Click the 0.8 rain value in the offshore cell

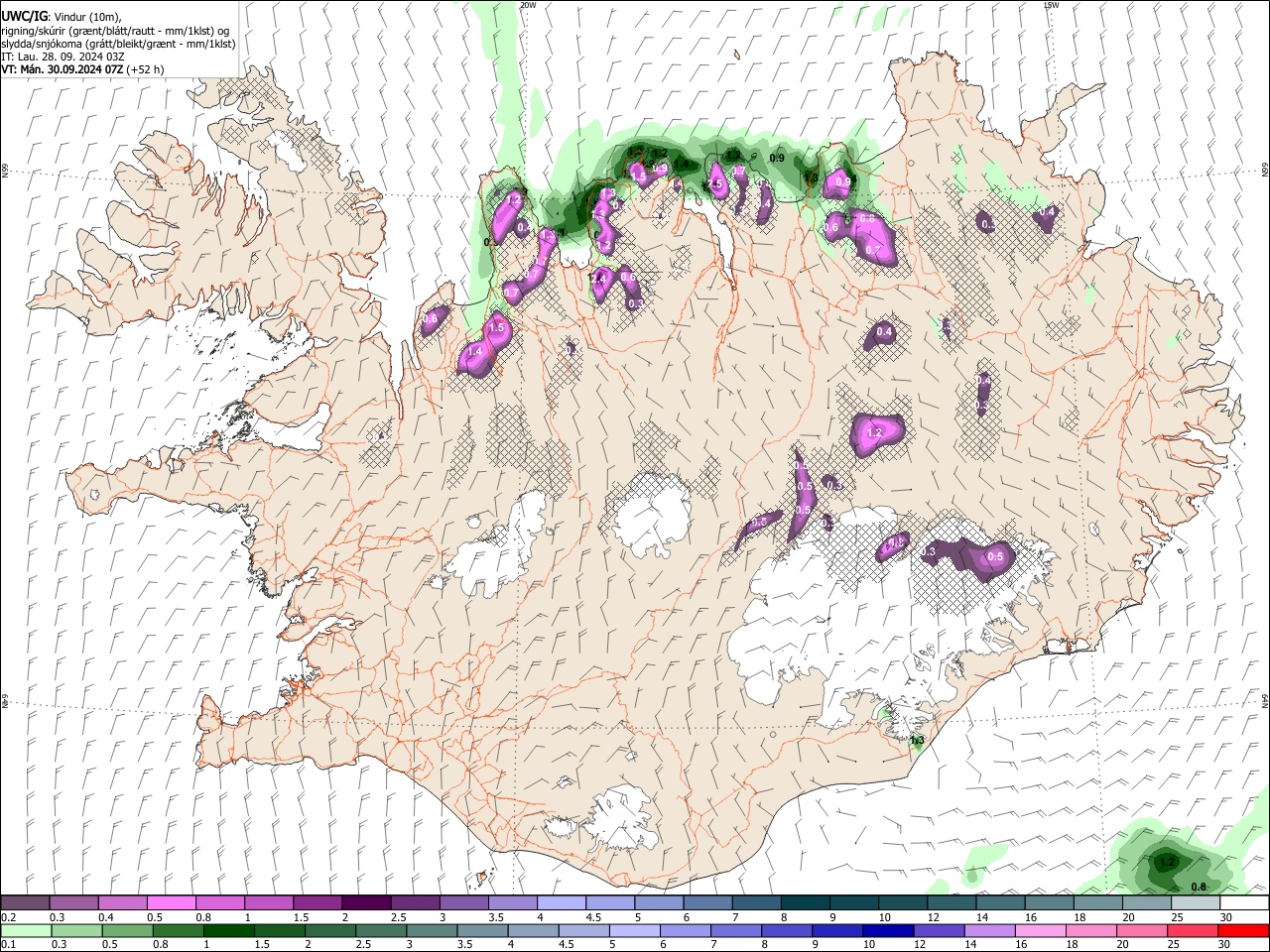coord(1198,887)
